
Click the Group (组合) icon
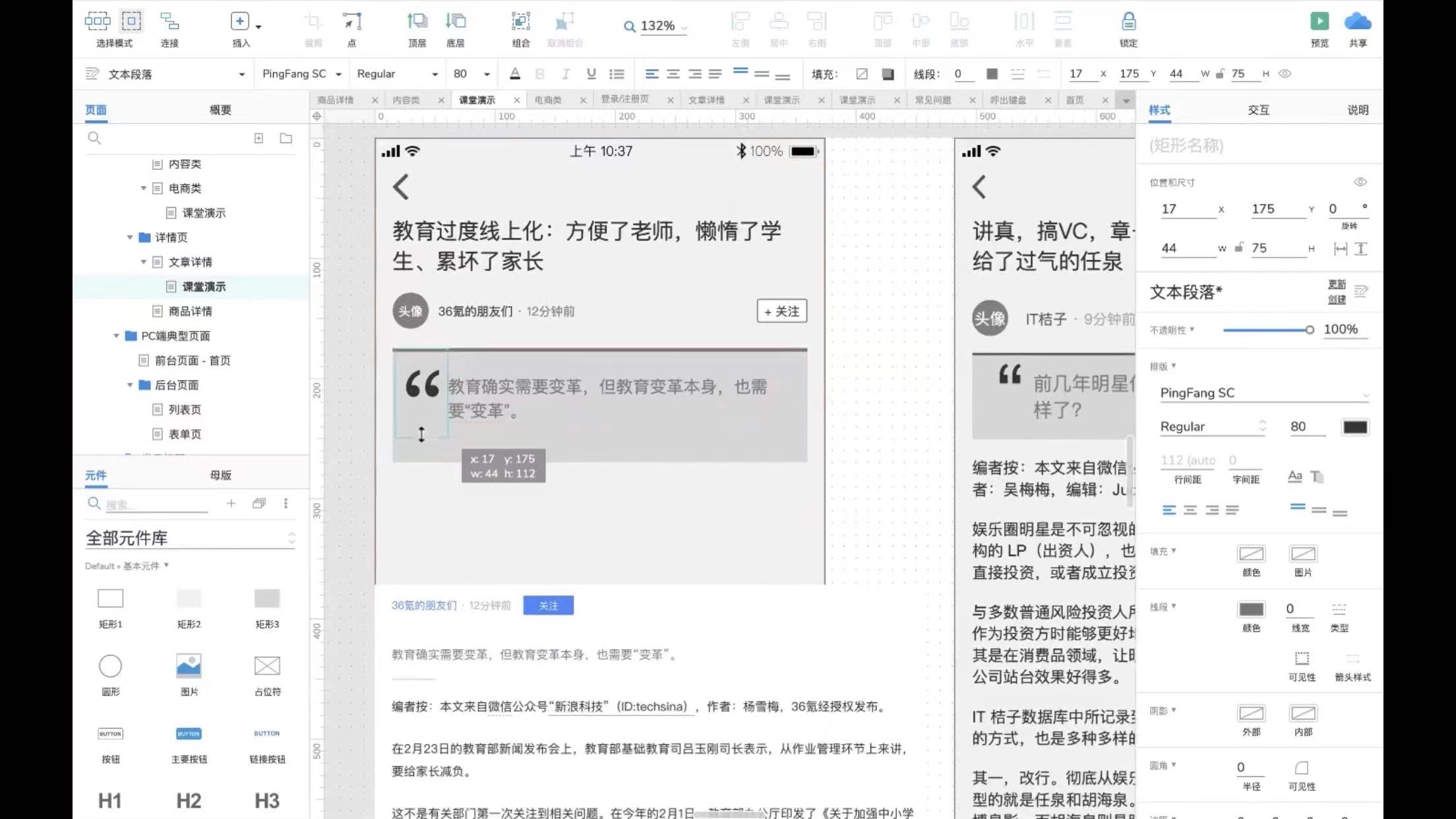tap(520, 22)
